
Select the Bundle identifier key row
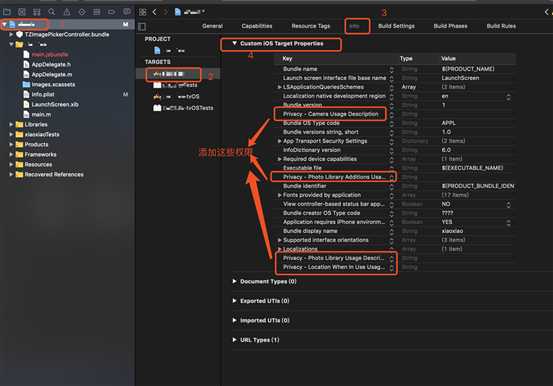coord(305,186)
